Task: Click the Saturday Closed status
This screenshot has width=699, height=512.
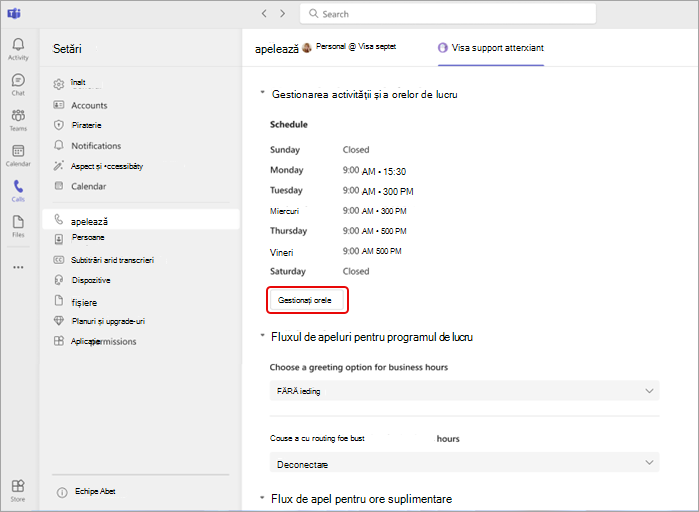Action: 356,271
